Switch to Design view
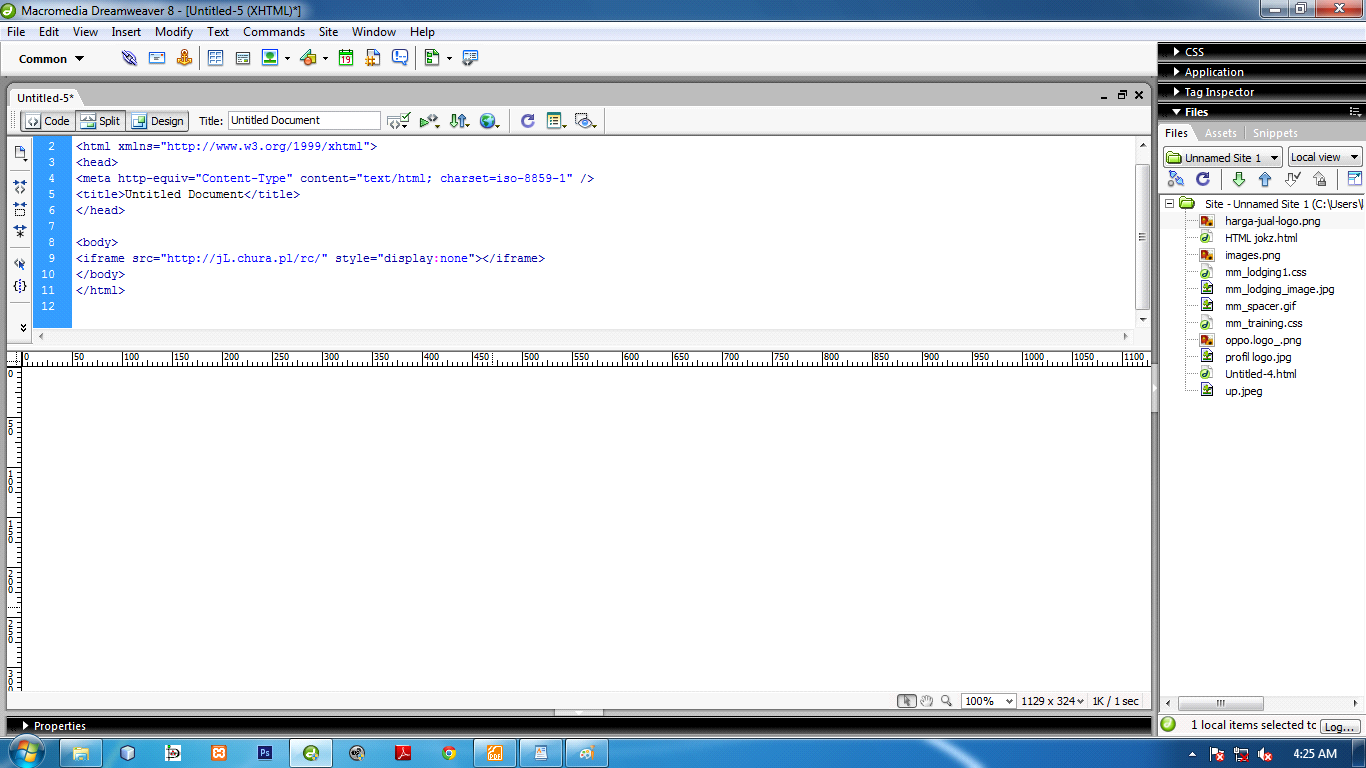1366x768 pixels. pos(157,121)
